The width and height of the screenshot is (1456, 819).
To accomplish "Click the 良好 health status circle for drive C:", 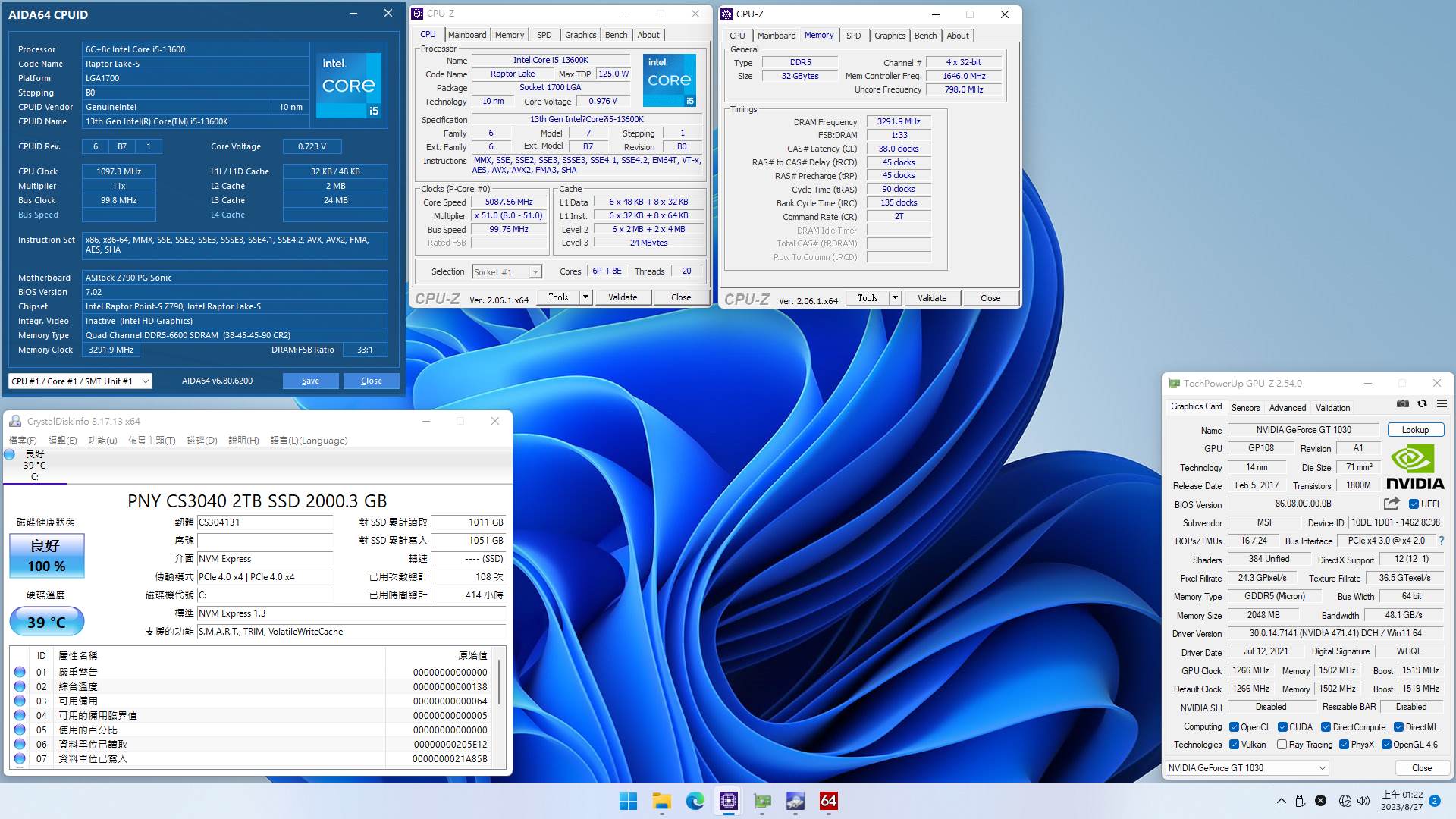I will point(10,454).
